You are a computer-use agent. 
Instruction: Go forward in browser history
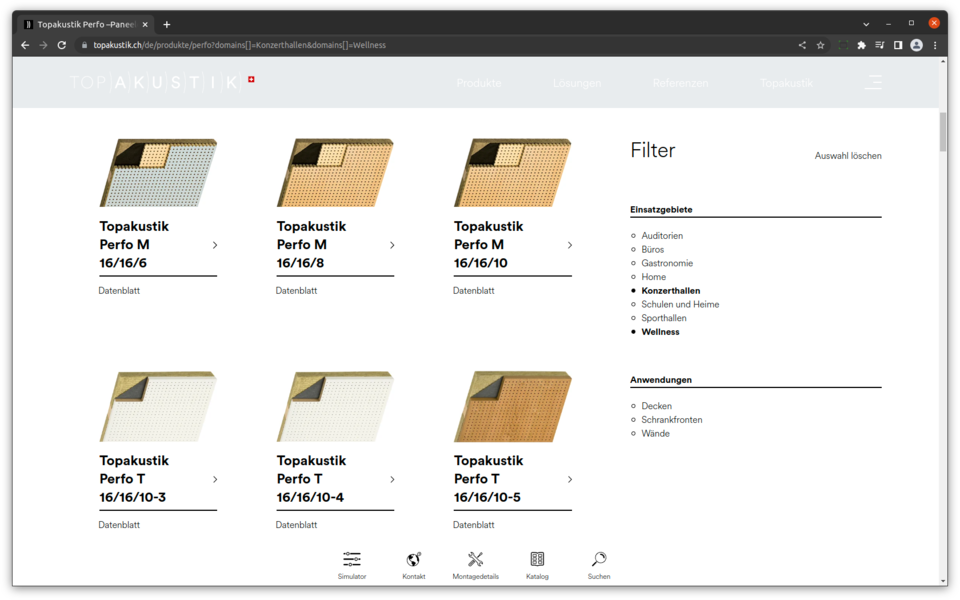tap(43, 45)
